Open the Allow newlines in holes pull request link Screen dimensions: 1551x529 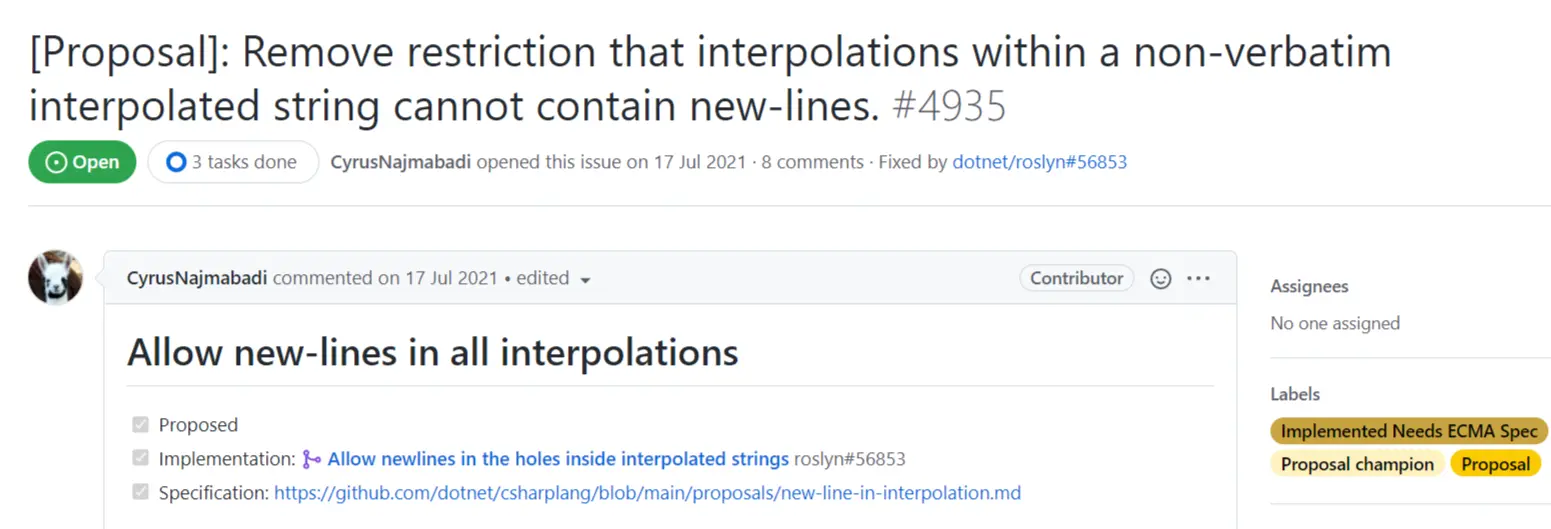pos(558,460)
